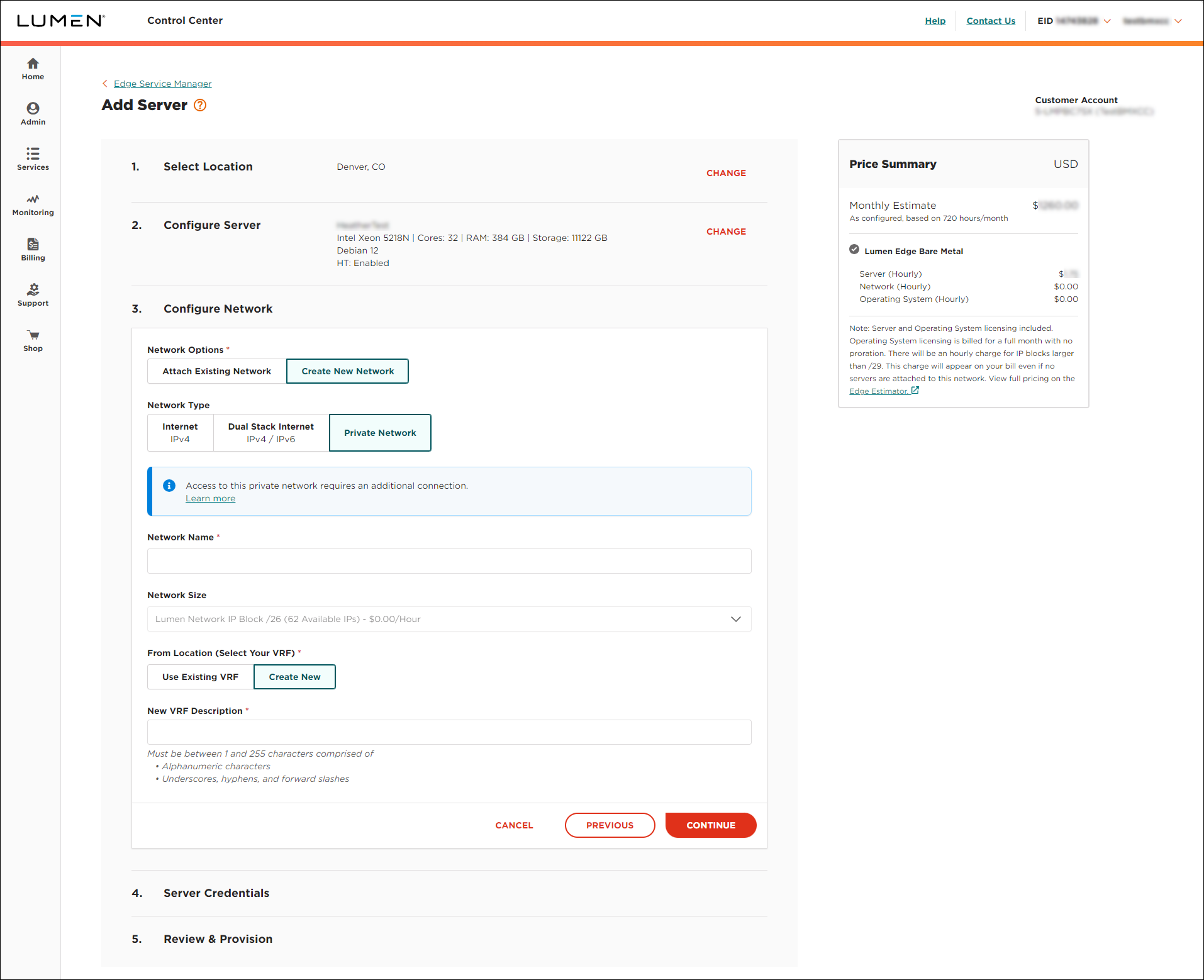Open the Shop cart icon
Viewport: 1204px width, 980px height.
(x=33, y=335)
